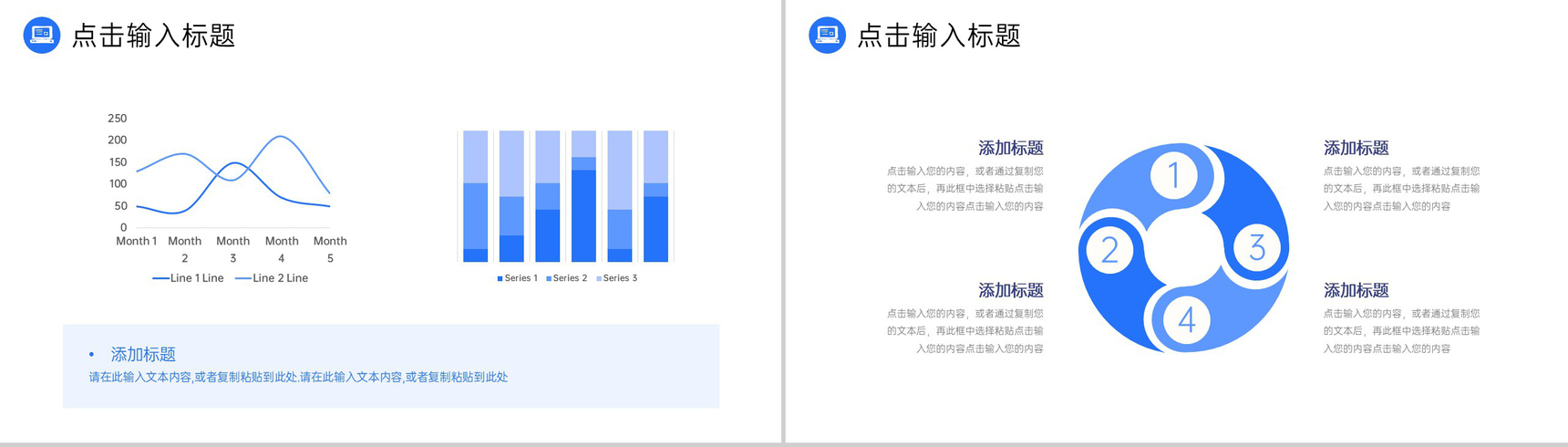Select the Line 2 Line legend entry
Image resolution: width=1568 pixels, height=447 pixels.
pos(272,278)
